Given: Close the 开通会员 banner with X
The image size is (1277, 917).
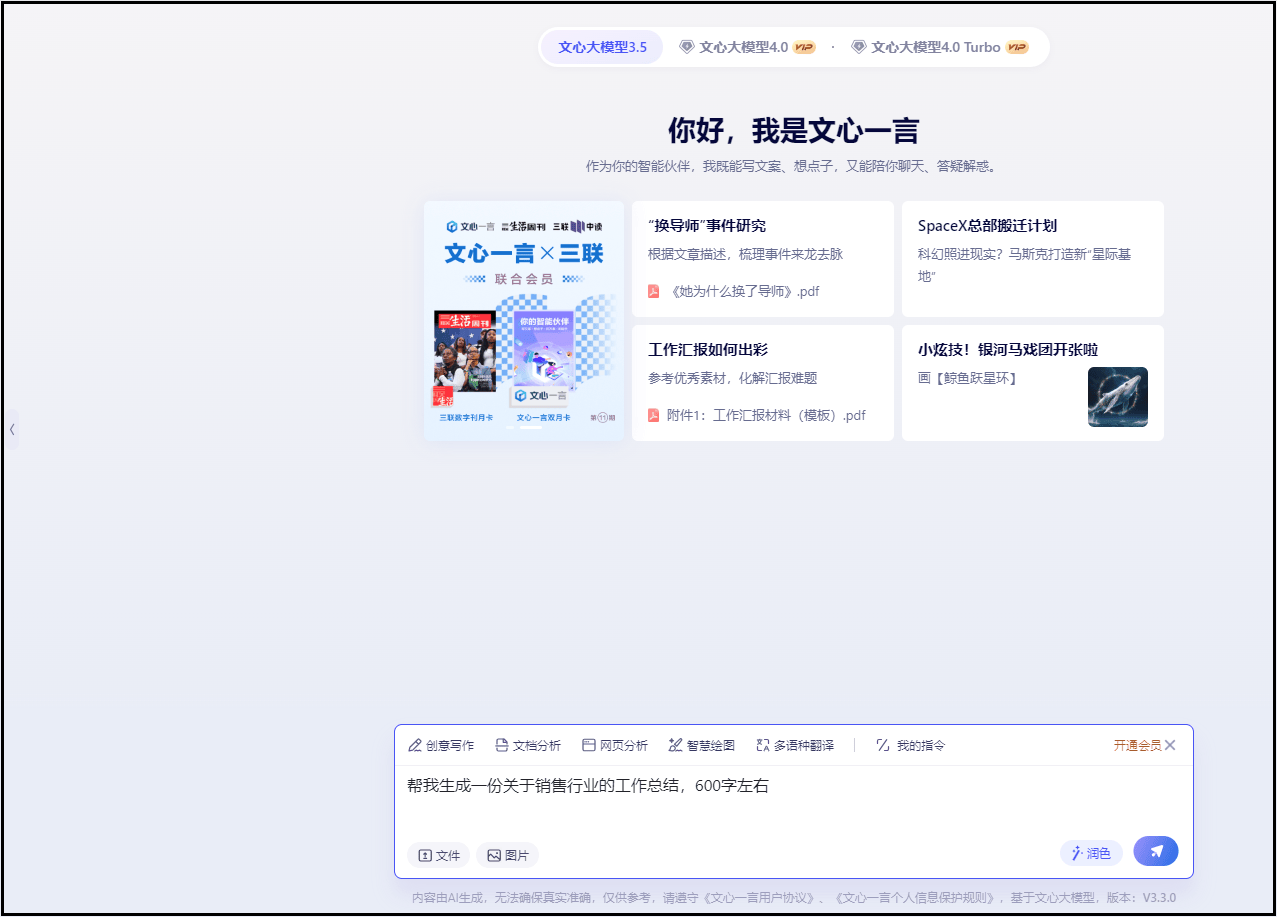Looking at the screenshot, I should coord(1170,745).
